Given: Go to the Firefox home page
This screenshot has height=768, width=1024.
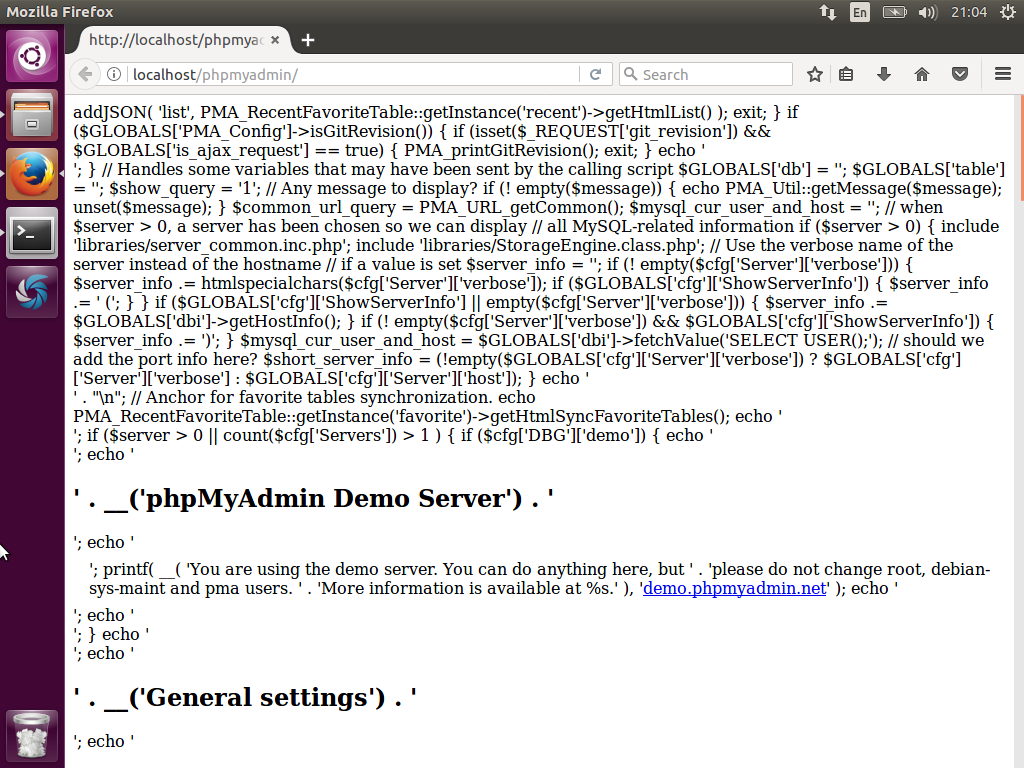Looking at the screenshot, I should [x=922, y=74].
